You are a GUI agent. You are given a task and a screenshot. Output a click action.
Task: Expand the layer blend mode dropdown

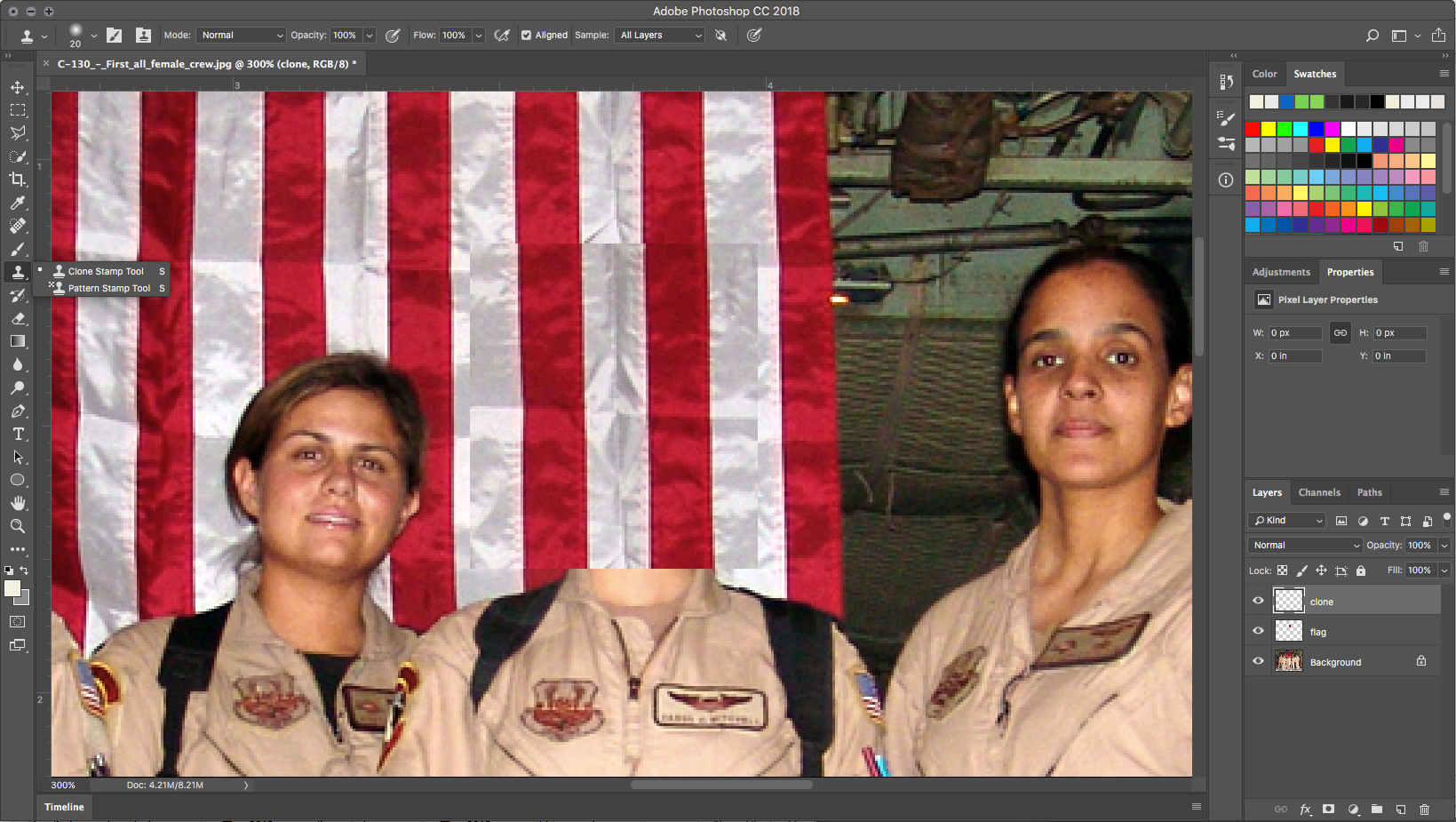1304,546
